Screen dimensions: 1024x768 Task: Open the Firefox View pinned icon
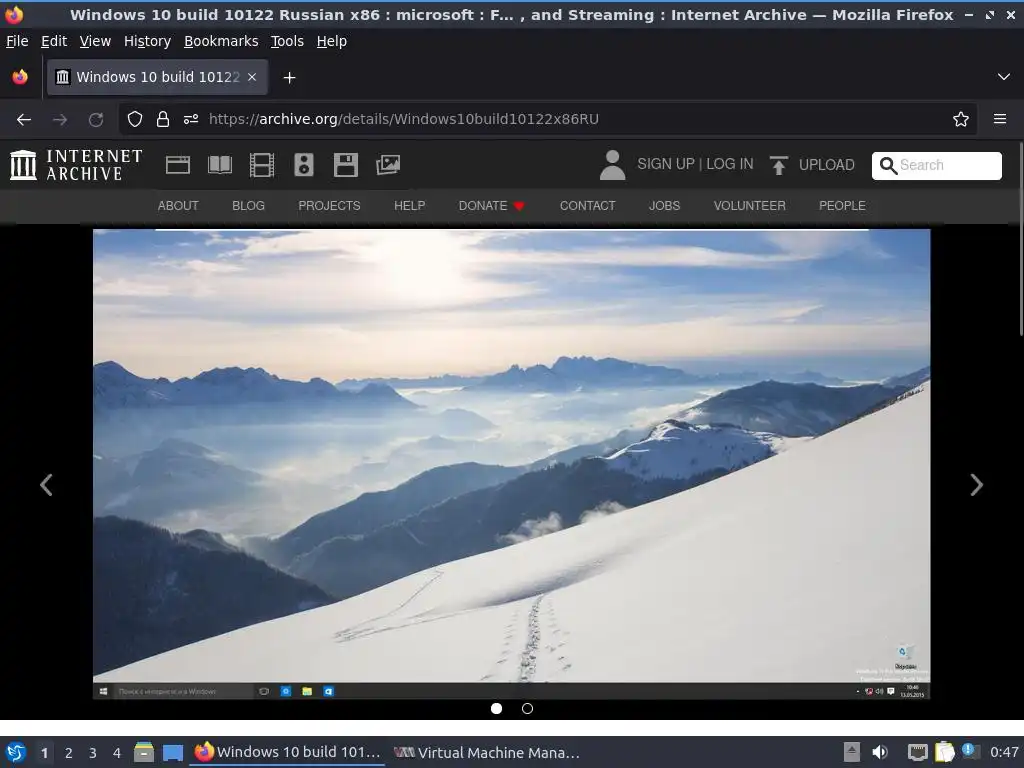(20, 77)
